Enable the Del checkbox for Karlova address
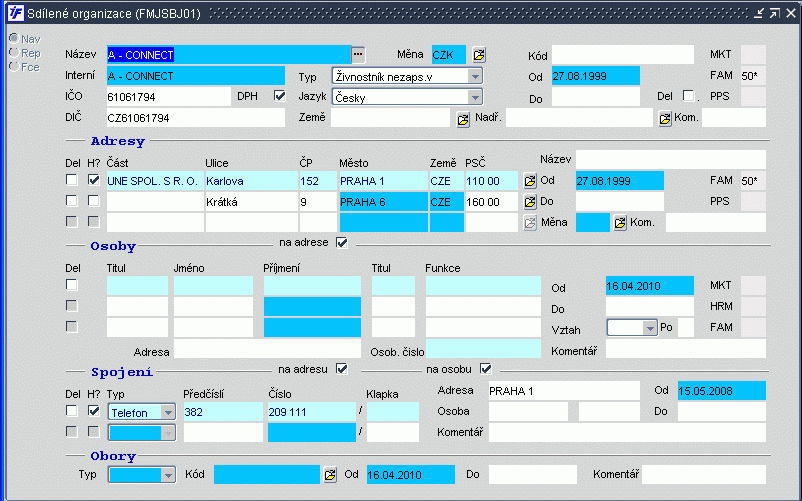The width and height of the screenshot is (802, 501). 71,181
